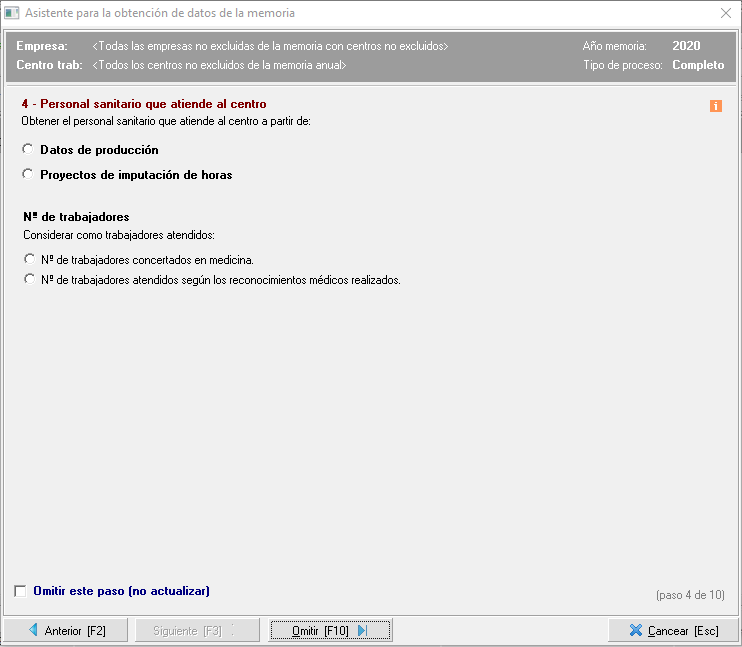Close the assistant window with the X
Screen dimensions: 742x647
pyautogui.click(x=725, y=14)
